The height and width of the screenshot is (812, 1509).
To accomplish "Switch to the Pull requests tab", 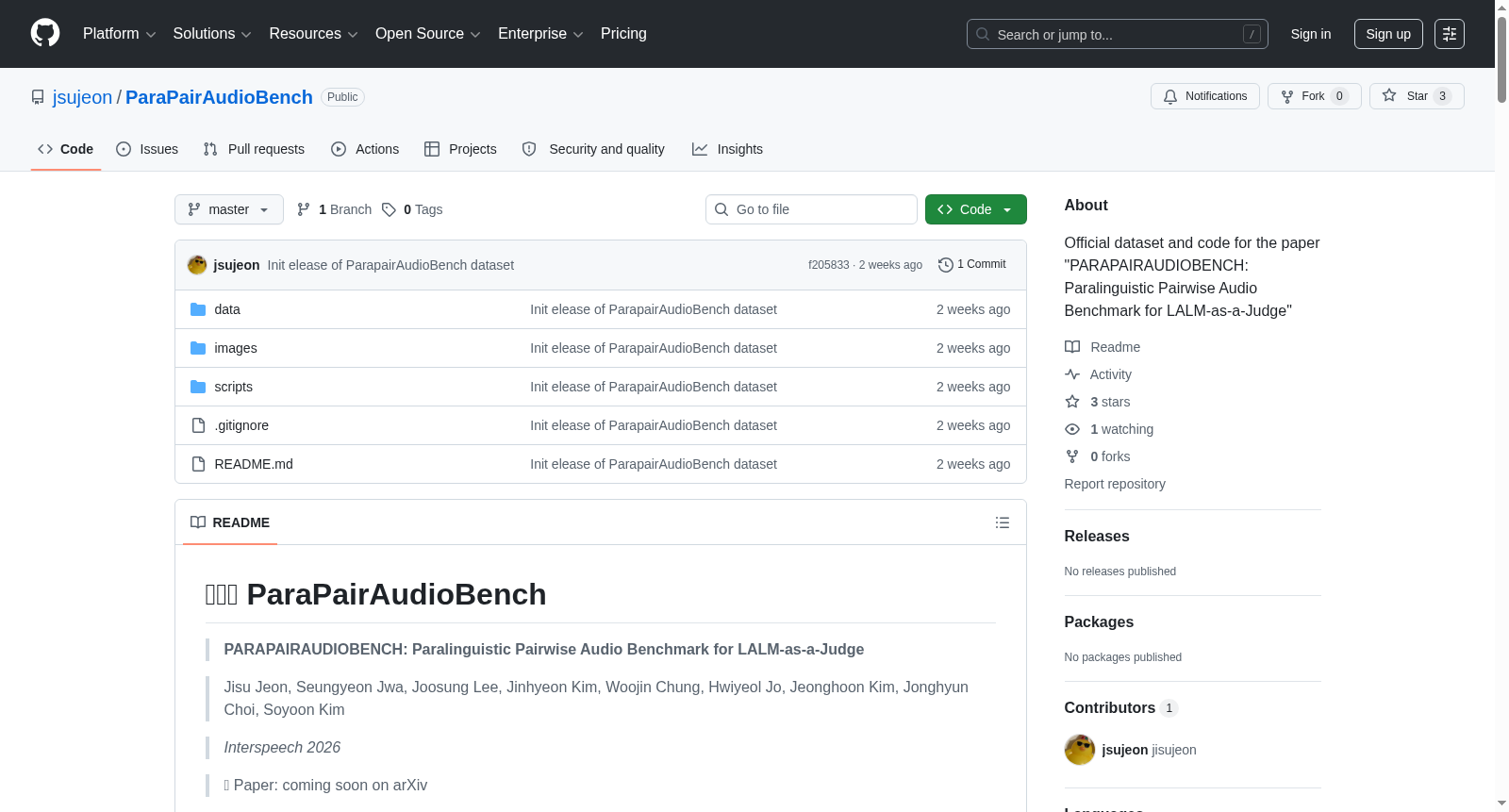I will coord(254,149).
